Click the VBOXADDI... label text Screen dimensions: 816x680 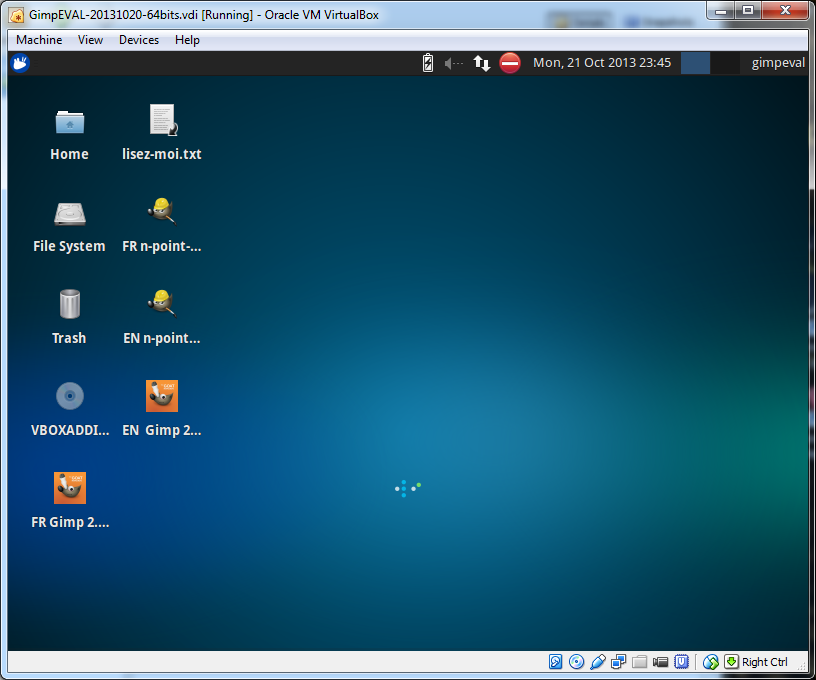[x=70, y=430]
